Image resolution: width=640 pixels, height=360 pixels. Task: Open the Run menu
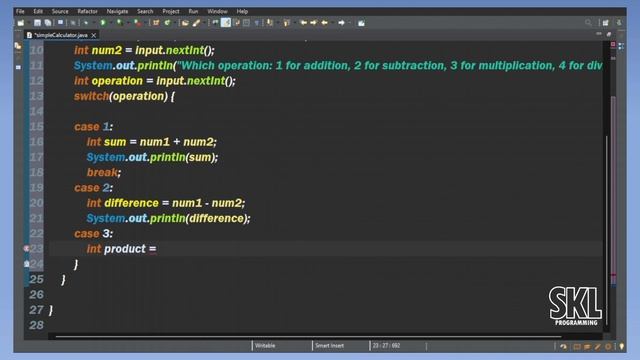tap(193, 11)
